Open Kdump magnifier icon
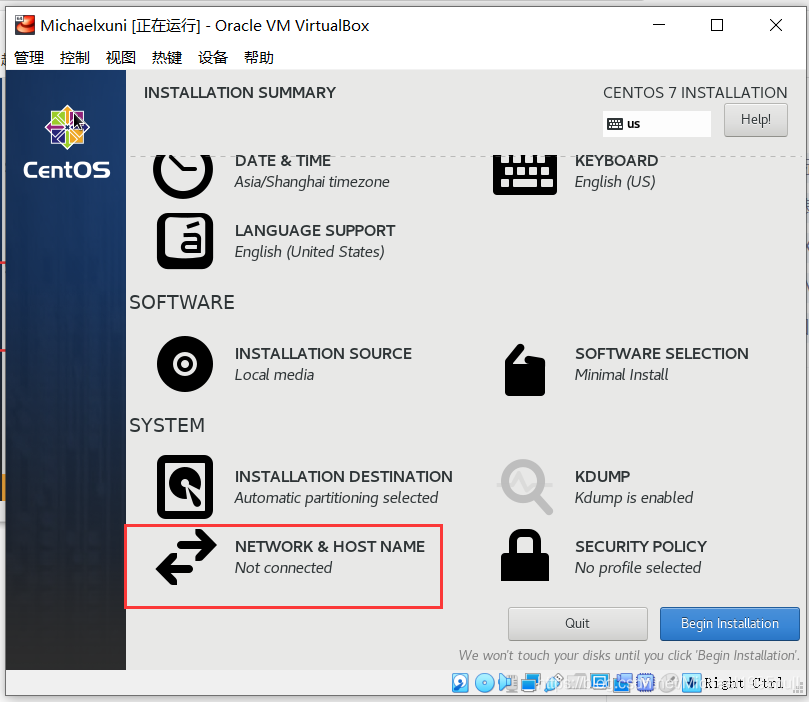 click(x=525, y=487)
